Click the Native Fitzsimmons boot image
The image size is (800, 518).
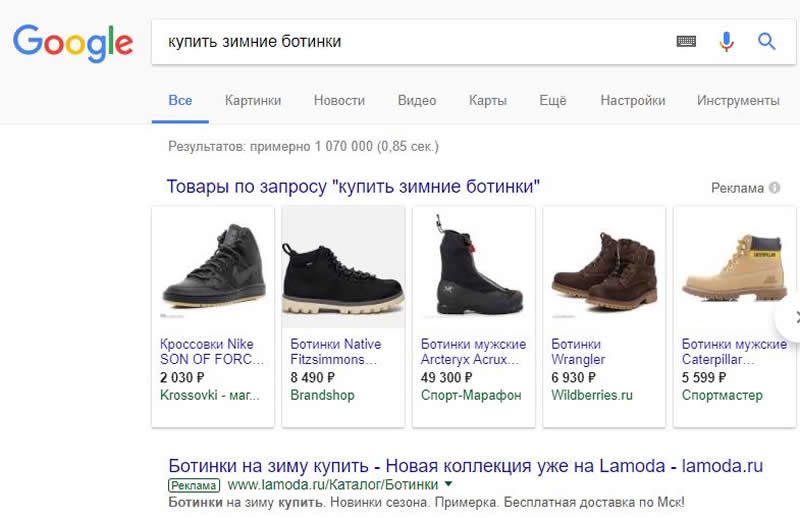[343, 267]
